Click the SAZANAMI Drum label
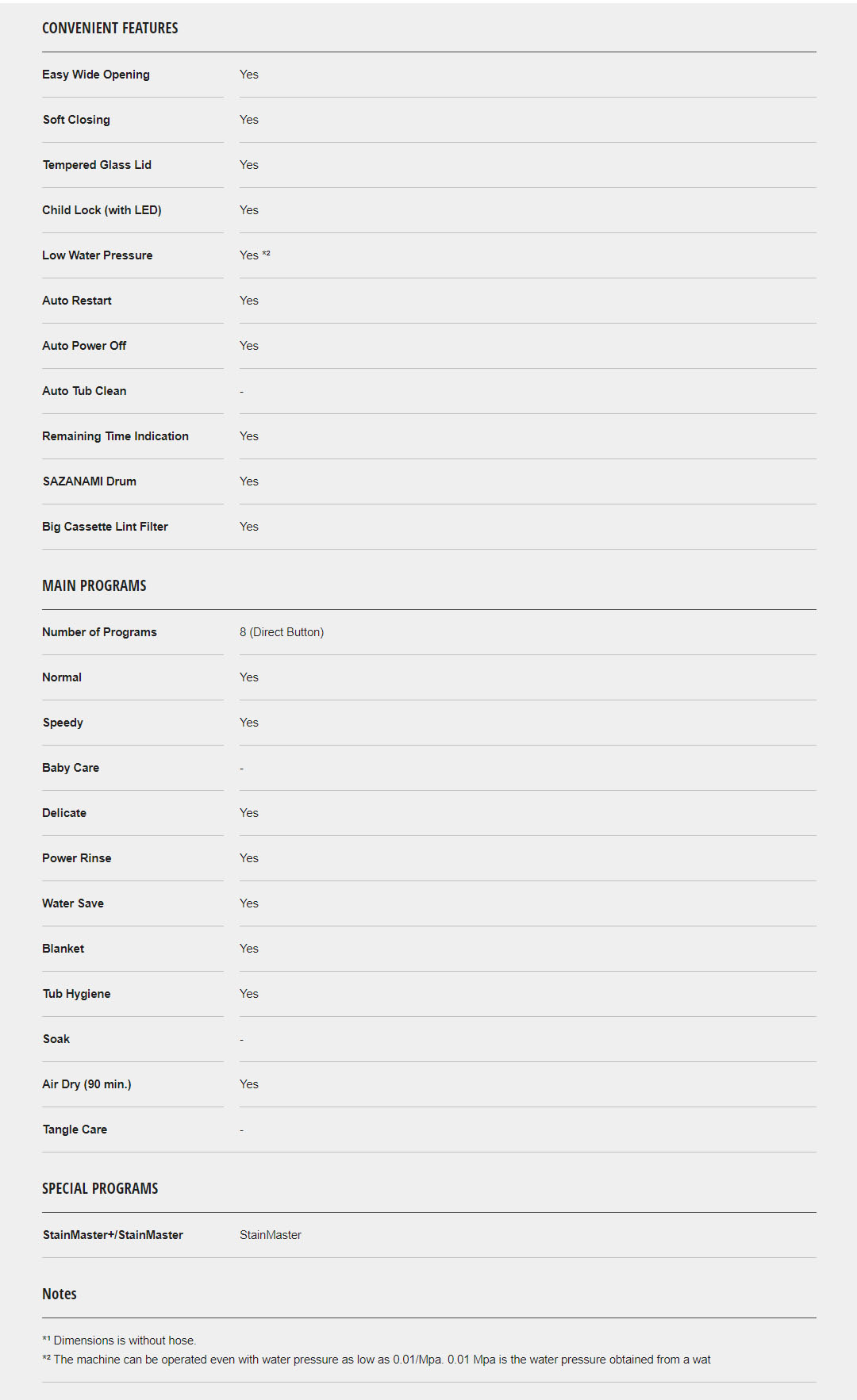The height and width of the screenshot is (1400, 857). (90, 481)
